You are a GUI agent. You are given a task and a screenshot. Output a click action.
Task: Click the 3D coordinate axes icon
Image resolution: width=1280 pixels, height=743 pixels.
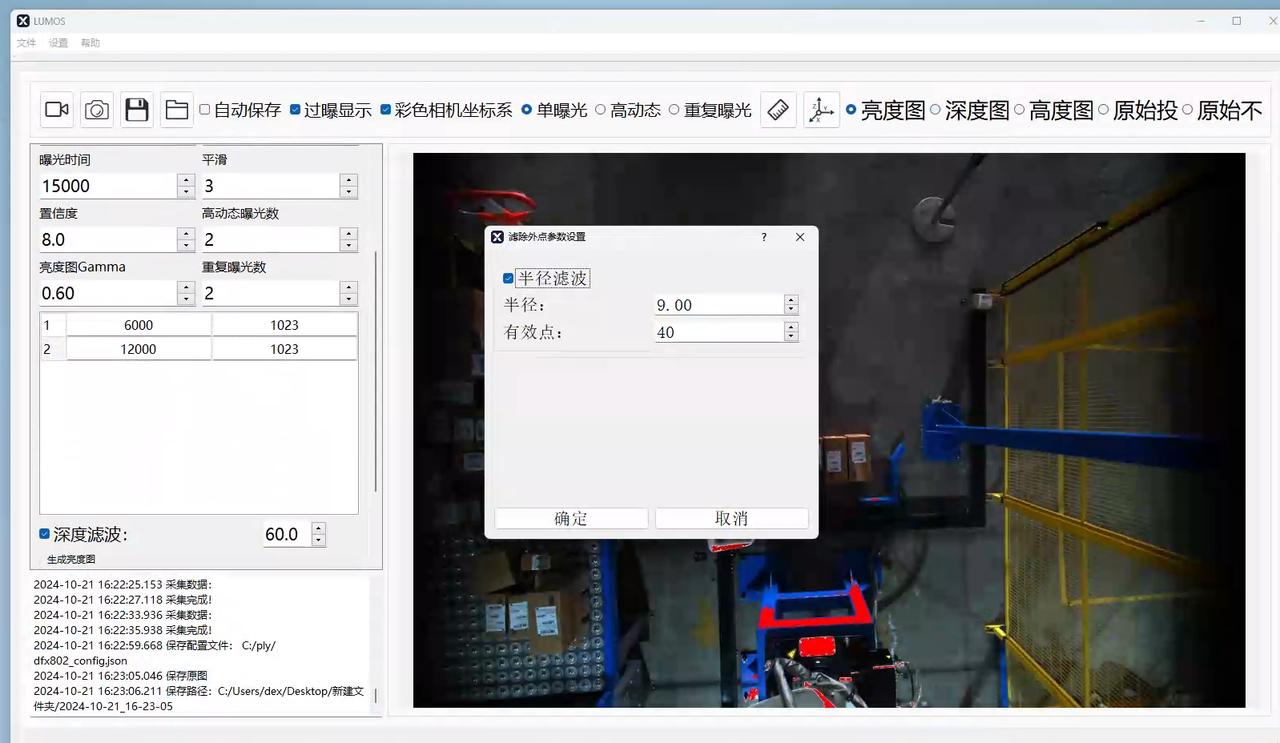(821, 110)
